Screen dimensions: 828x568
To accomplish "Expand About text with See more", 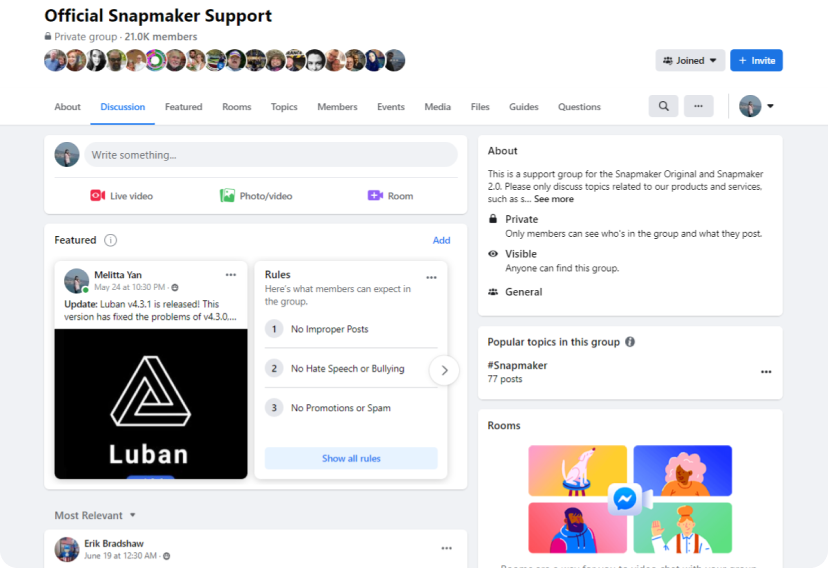I will pyautogui.click(x=553, y=199).
